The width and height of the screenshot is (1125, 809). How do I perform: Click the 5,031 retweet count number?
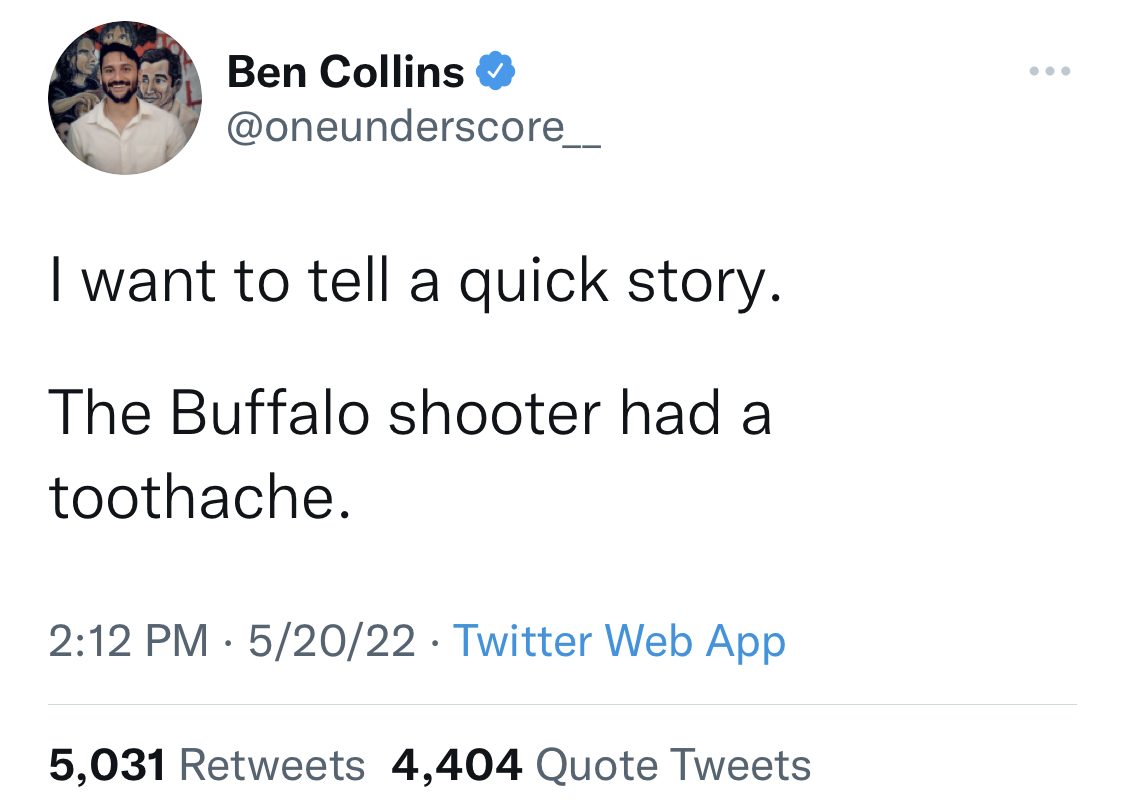point(106,766)
